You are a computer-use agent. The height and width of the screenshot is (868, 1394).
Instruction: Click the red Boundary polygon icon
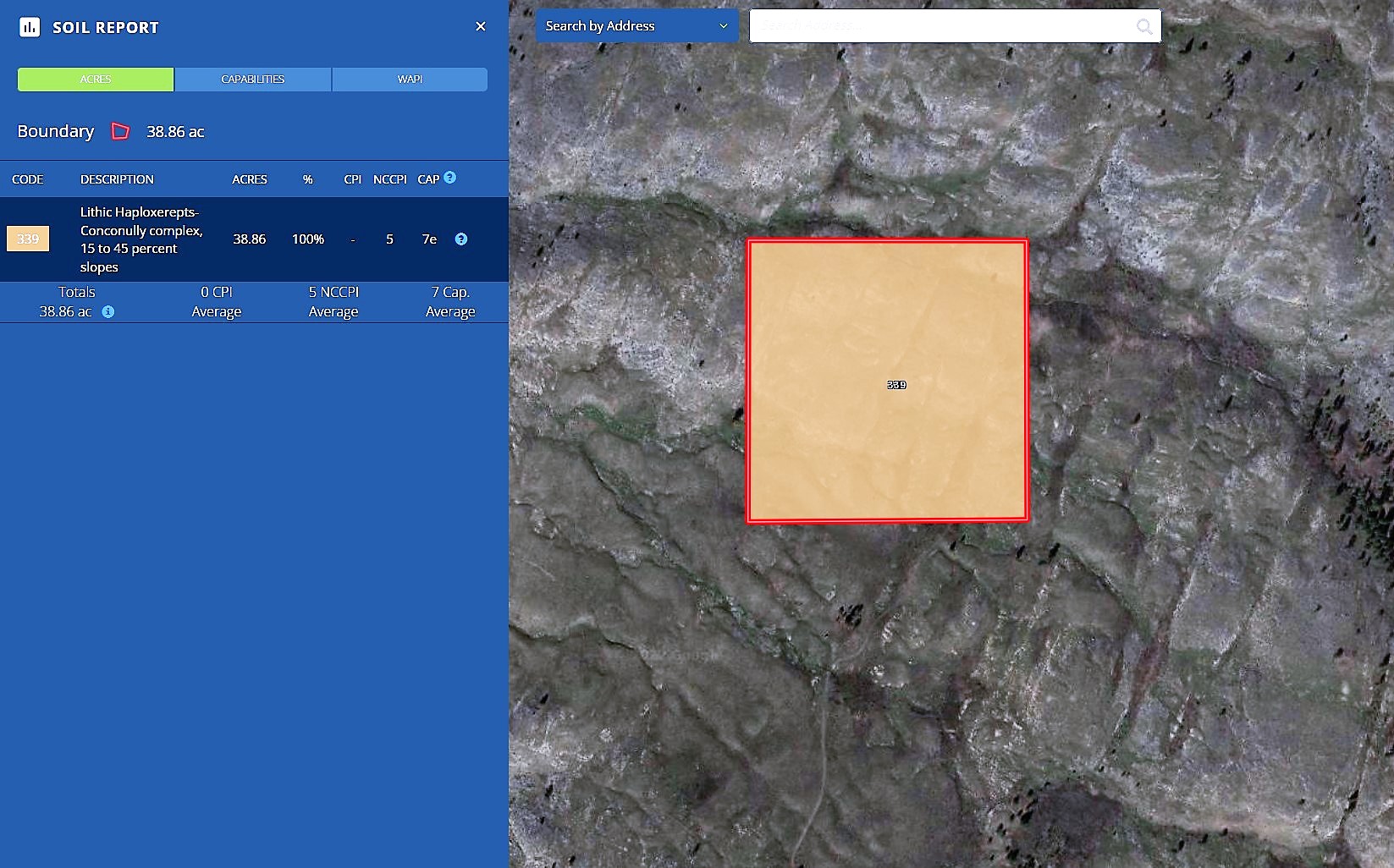[121, 131]
